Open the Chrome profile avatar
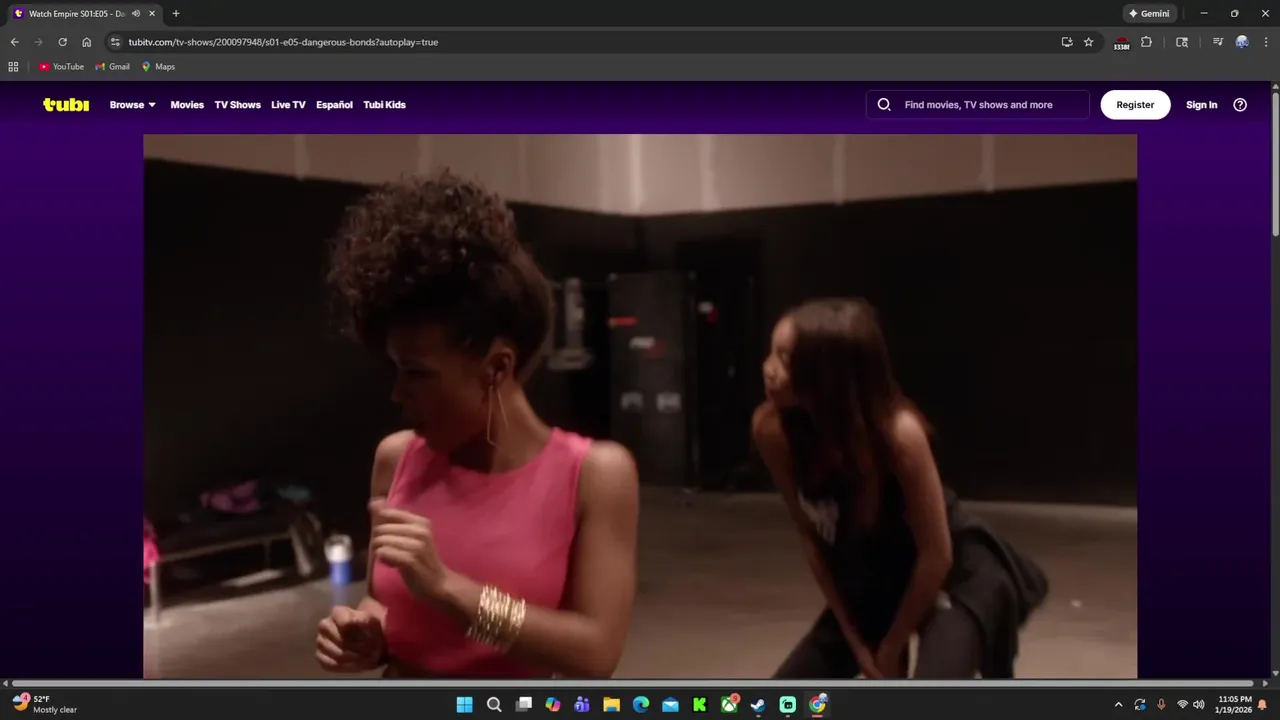The width and height of the screenshot is (1280, 720). (x=1242, y=42)
